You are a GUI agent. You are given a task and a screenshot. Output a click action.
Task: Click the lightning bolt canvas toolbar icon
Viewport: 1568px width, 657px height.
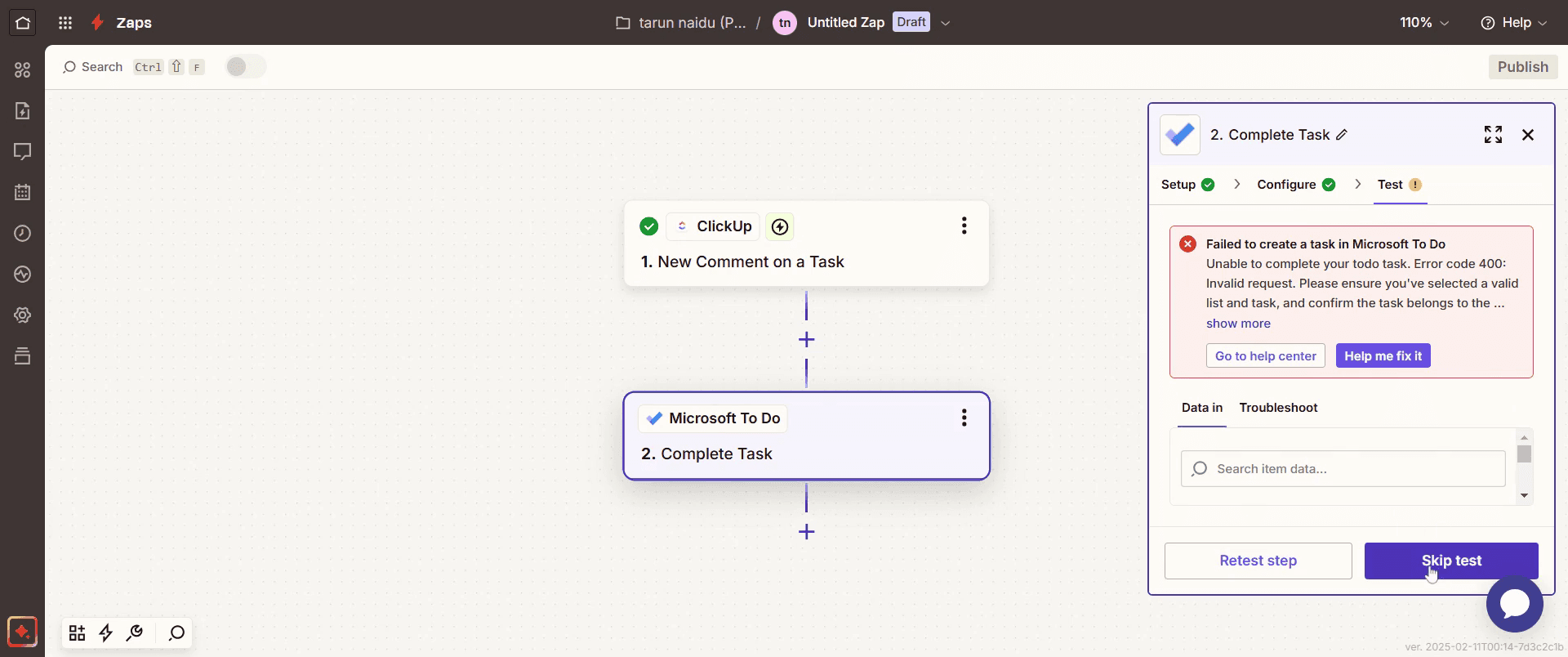106,632
